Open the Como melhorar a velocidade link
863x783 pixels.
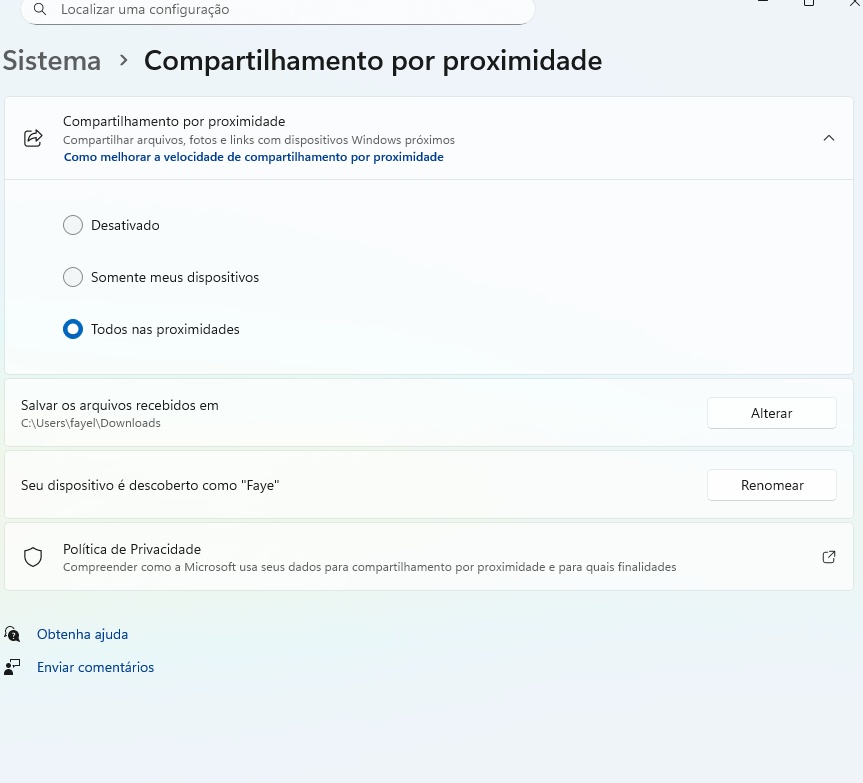click(253, 157)
